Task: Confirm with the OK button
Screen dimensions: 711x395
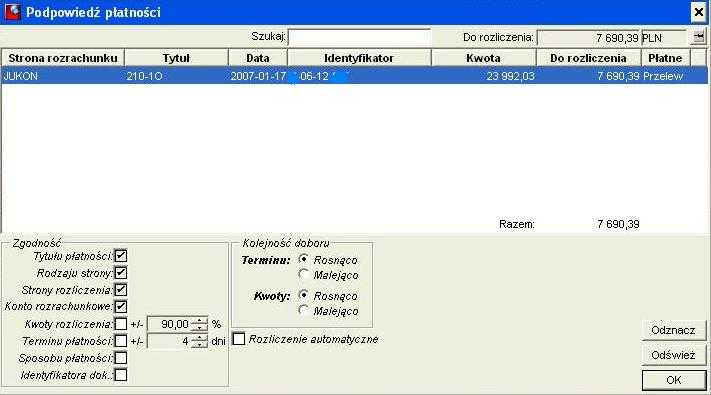Action: pyautogui.click(x=674, y=380)
